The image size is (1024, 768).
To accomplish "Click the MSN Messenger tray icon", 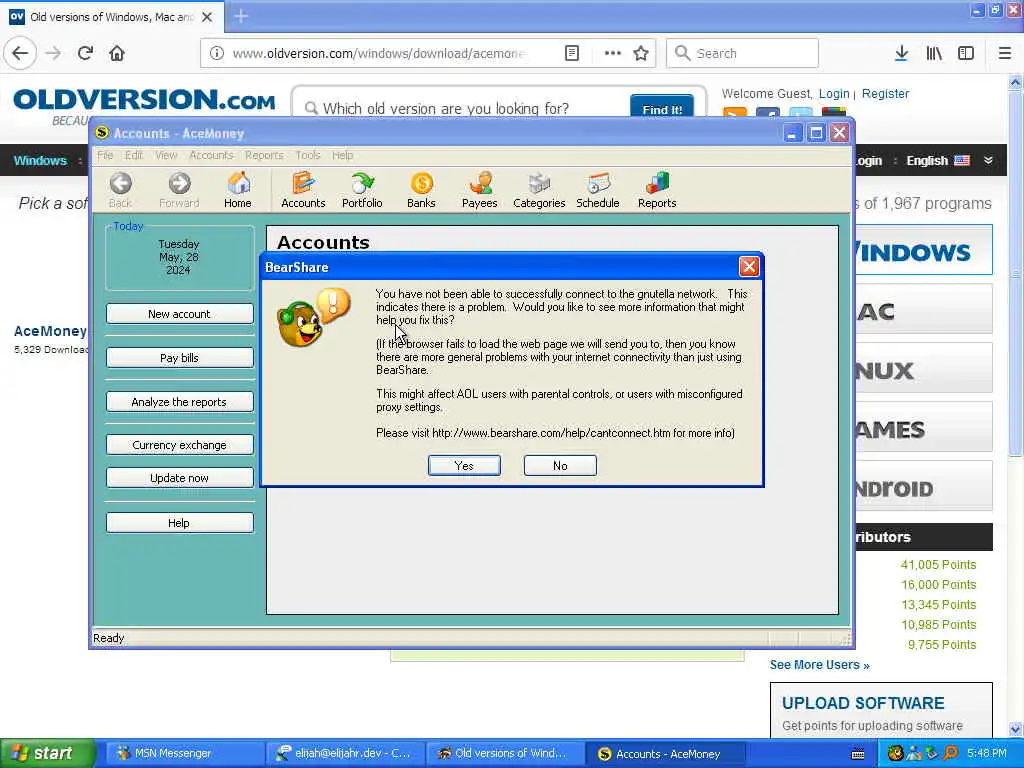I will click(x=914, y=754).
